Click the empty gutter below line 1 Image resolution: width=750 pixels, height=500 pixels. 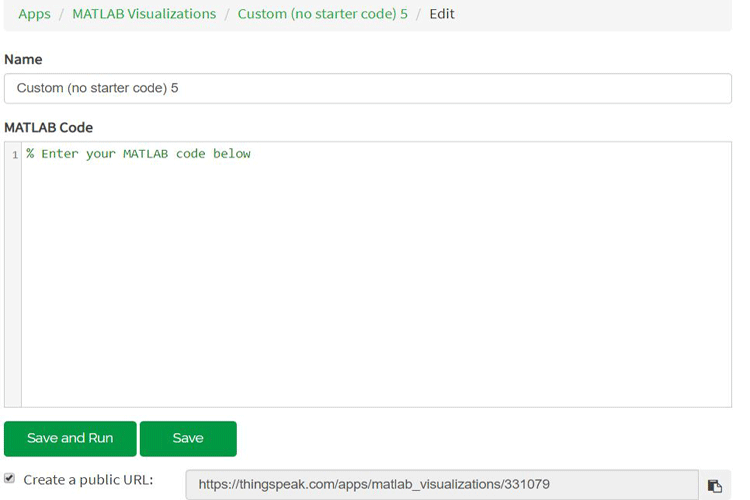click(x=13, y=290)
